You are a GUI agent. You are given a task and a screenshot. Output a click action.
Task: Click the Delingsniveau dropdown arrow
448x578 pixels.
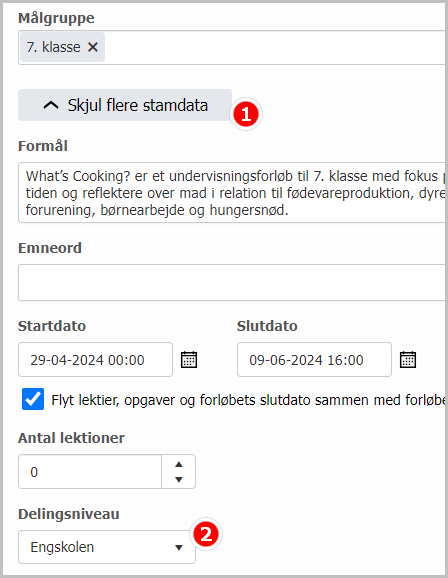tap(179, 548)
